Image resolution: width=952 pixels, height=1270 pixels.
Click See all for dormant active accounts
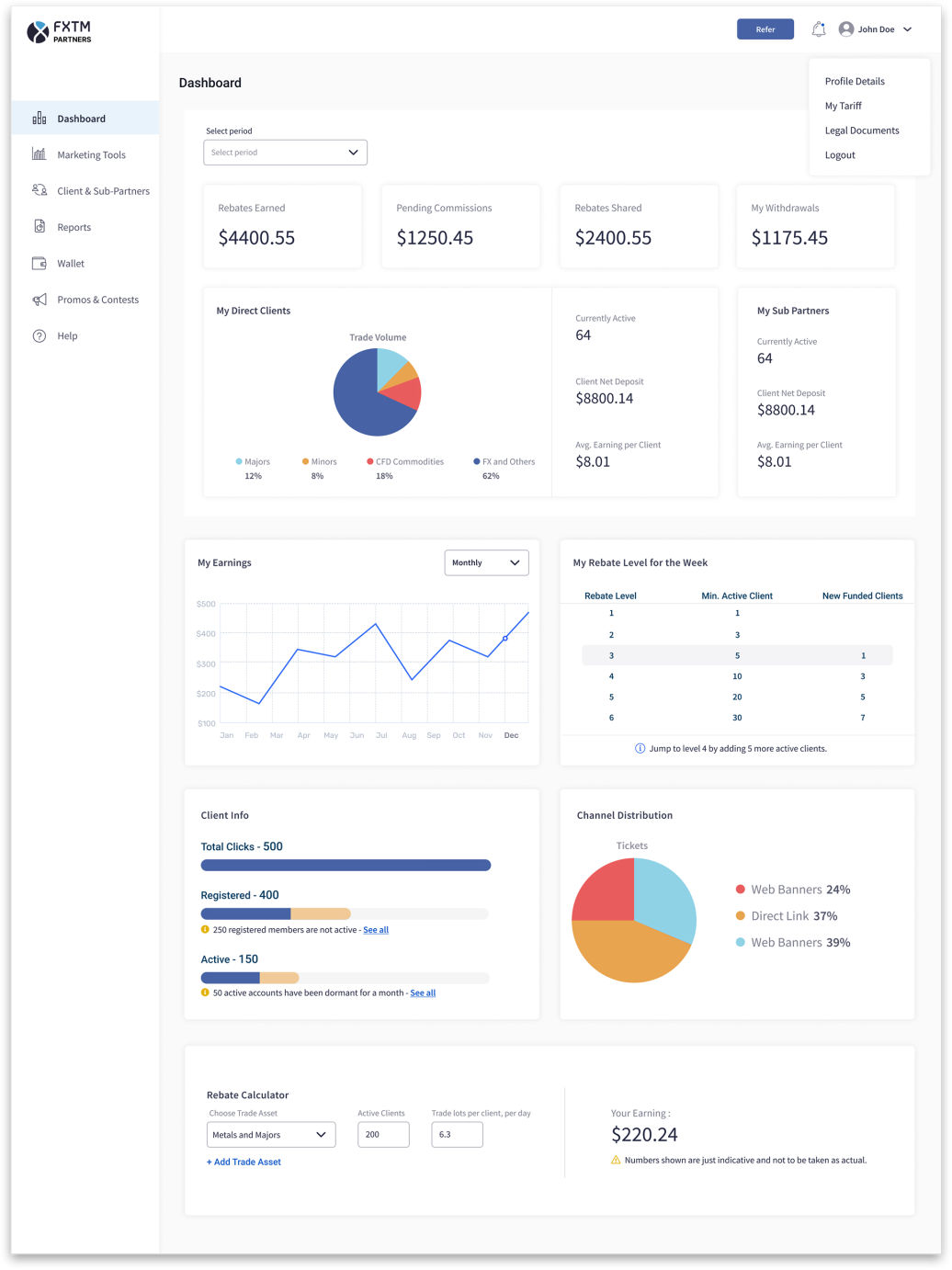pos(423,992)
